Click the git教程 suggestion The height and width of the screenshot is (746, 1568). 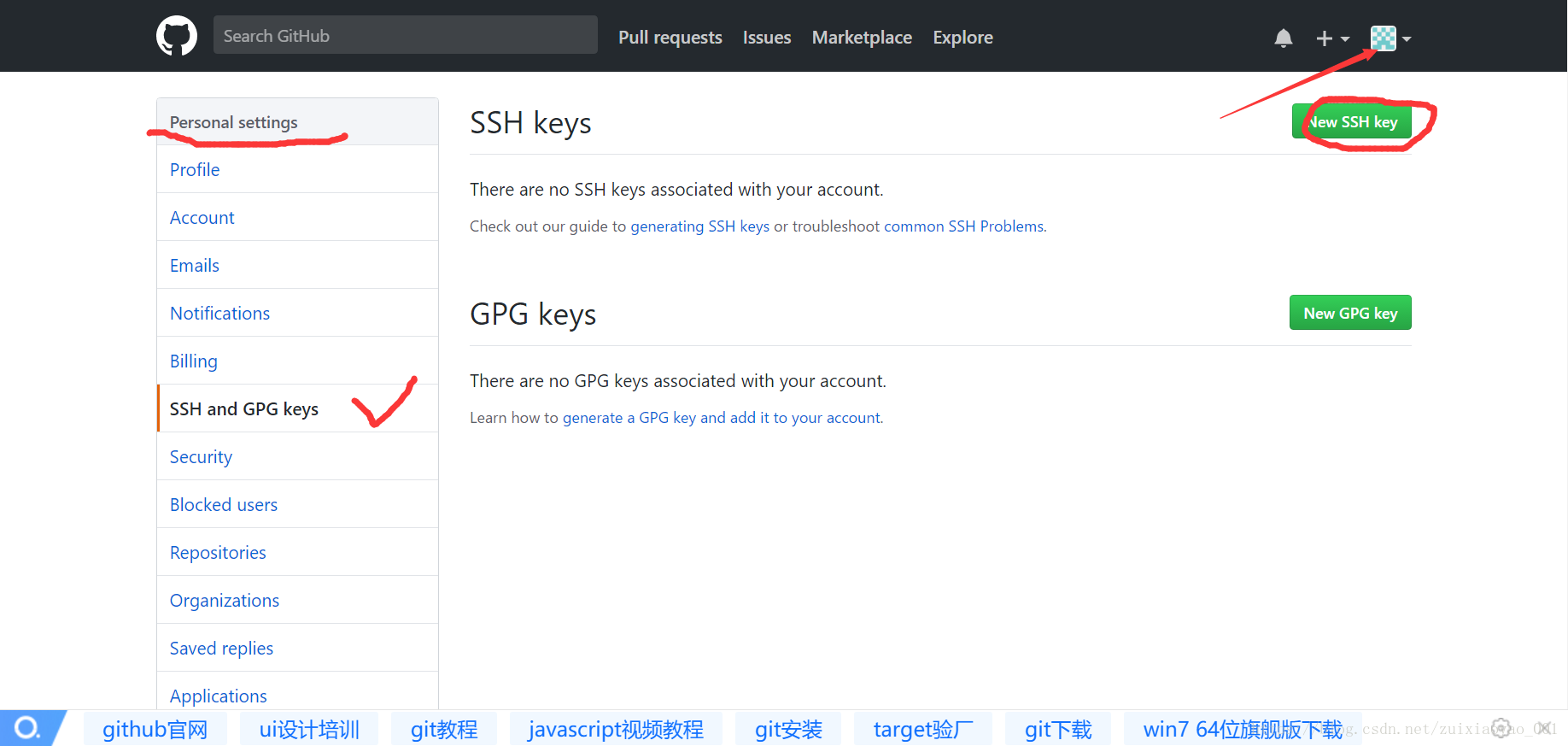(444, 729)
